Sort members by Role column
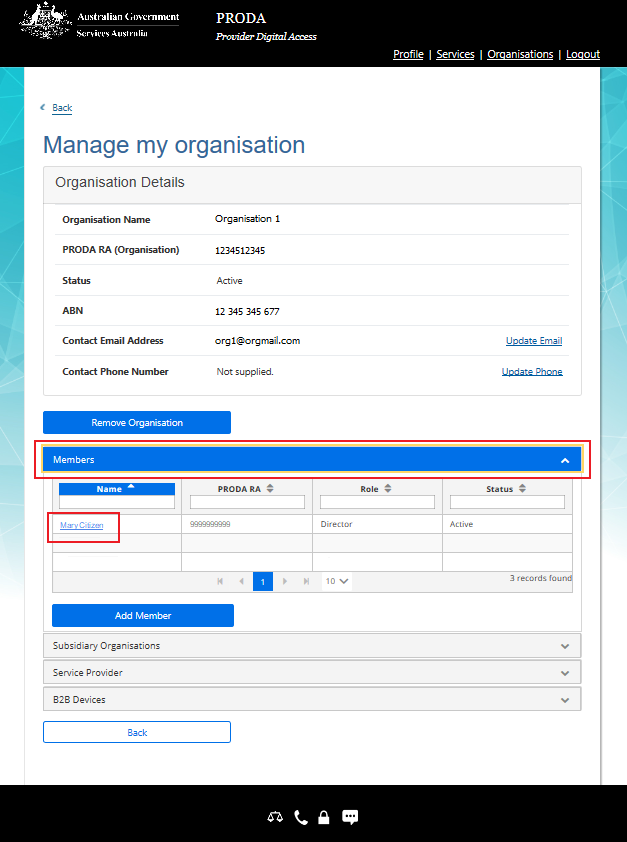The image size is (627, 842). [377, 489]
